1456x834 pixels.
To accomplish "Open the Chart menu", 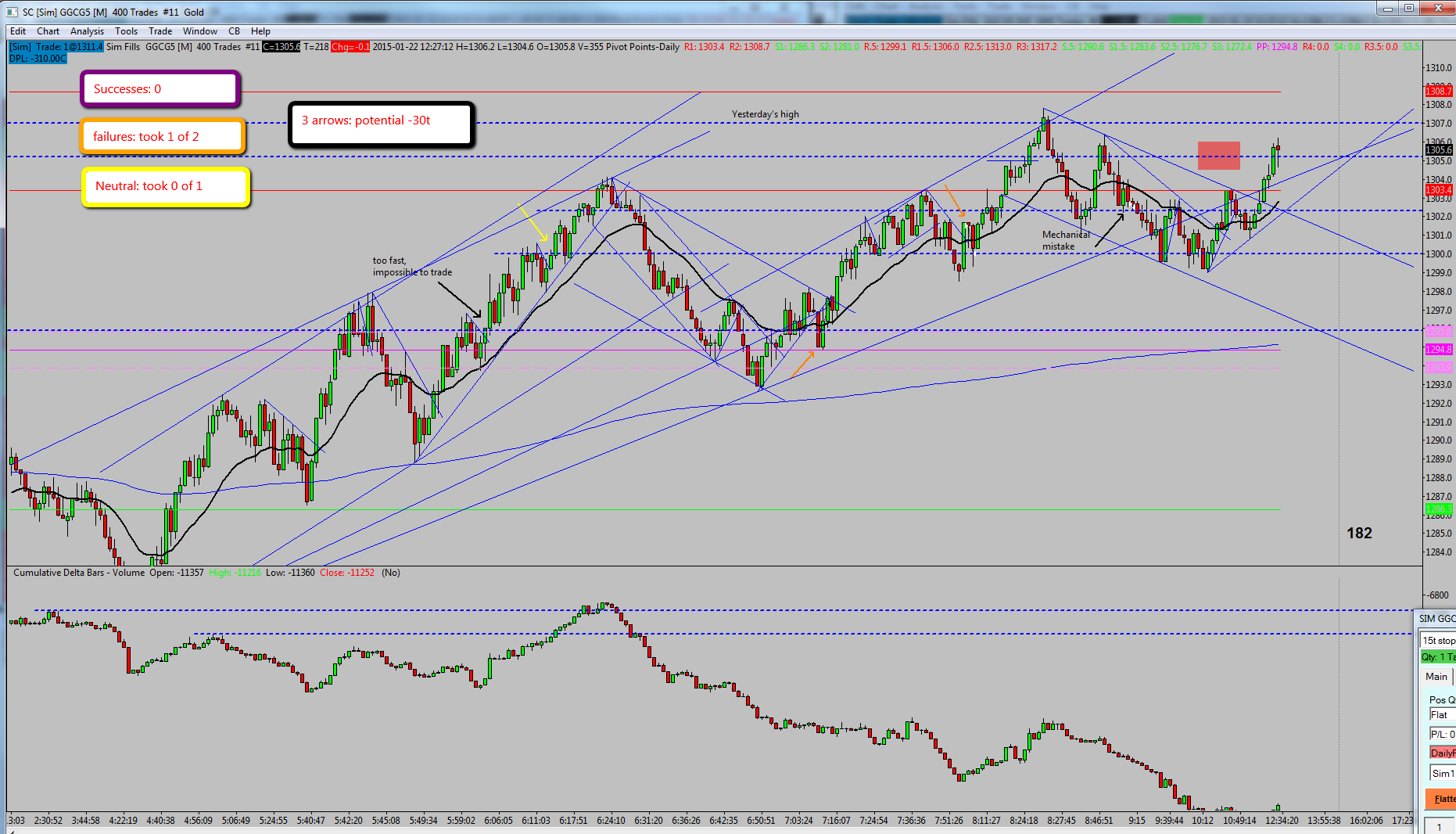I will (x=48, y=31).
